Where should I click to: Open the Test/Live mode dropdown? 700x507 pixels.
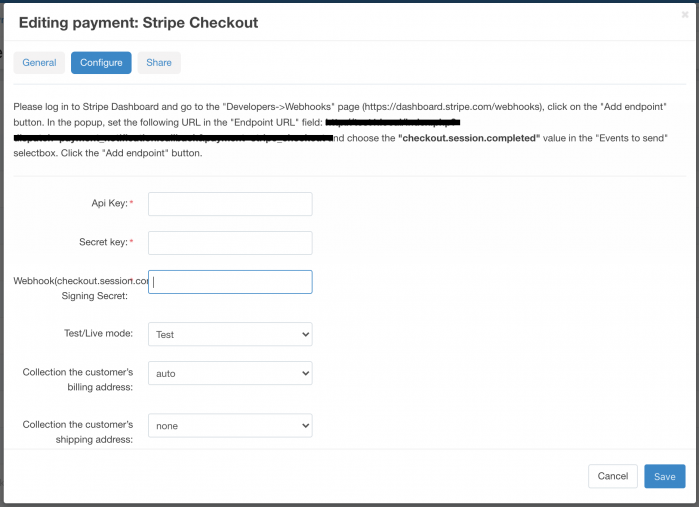click(x=230, y=334)
